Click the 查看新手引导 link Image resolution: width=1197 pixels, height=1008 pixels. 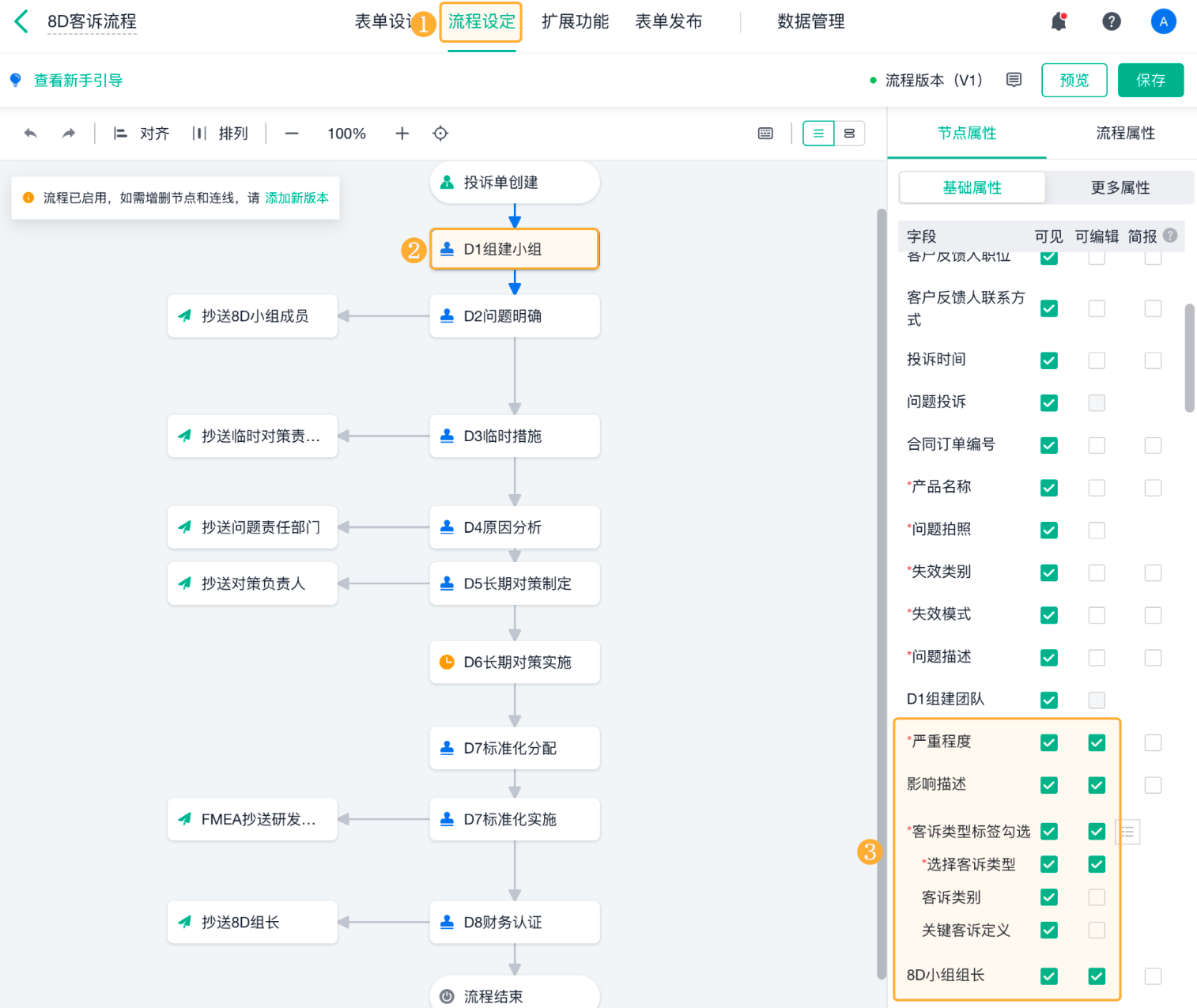[78, 80]
